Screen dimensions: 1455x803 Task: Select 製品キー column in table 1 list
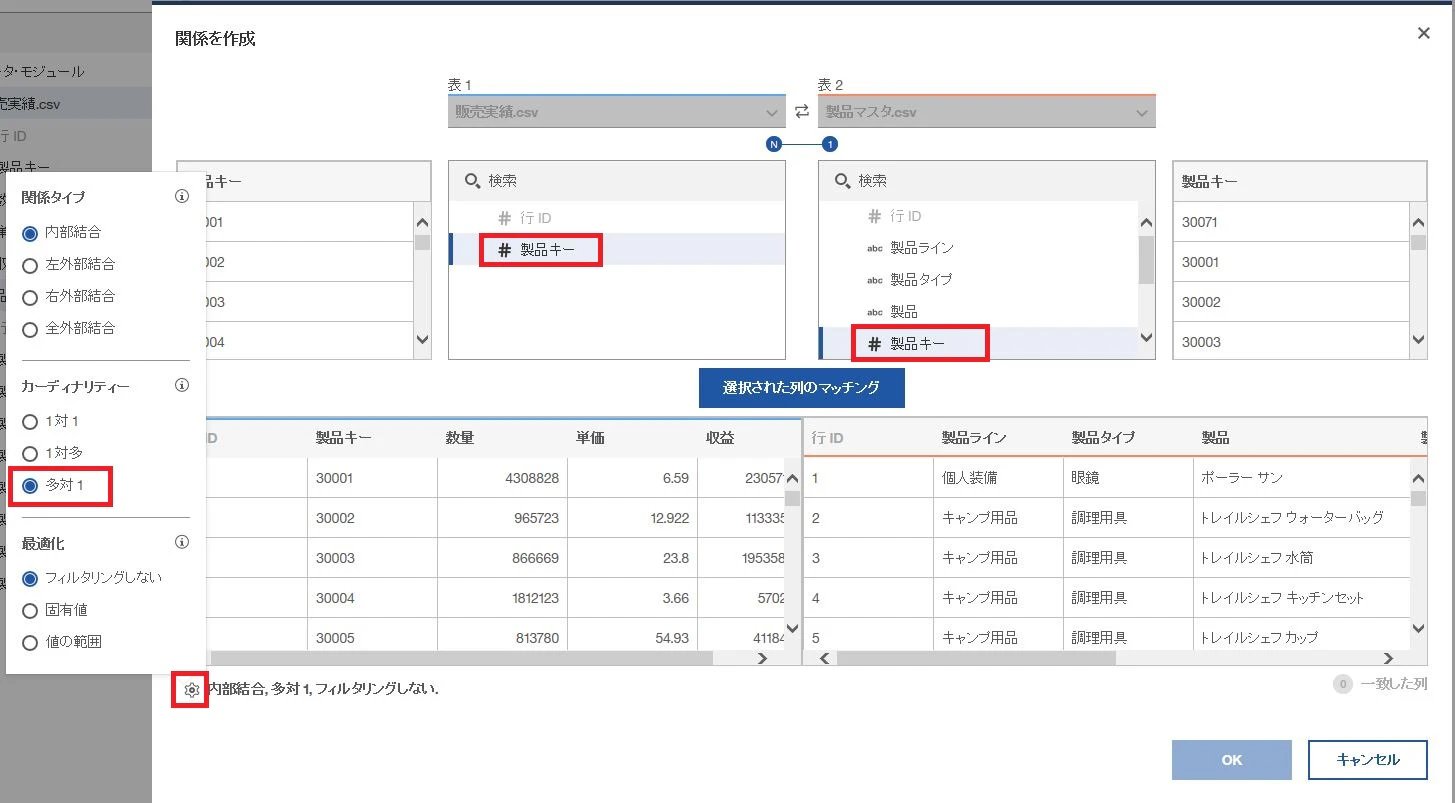click(617, 250)
